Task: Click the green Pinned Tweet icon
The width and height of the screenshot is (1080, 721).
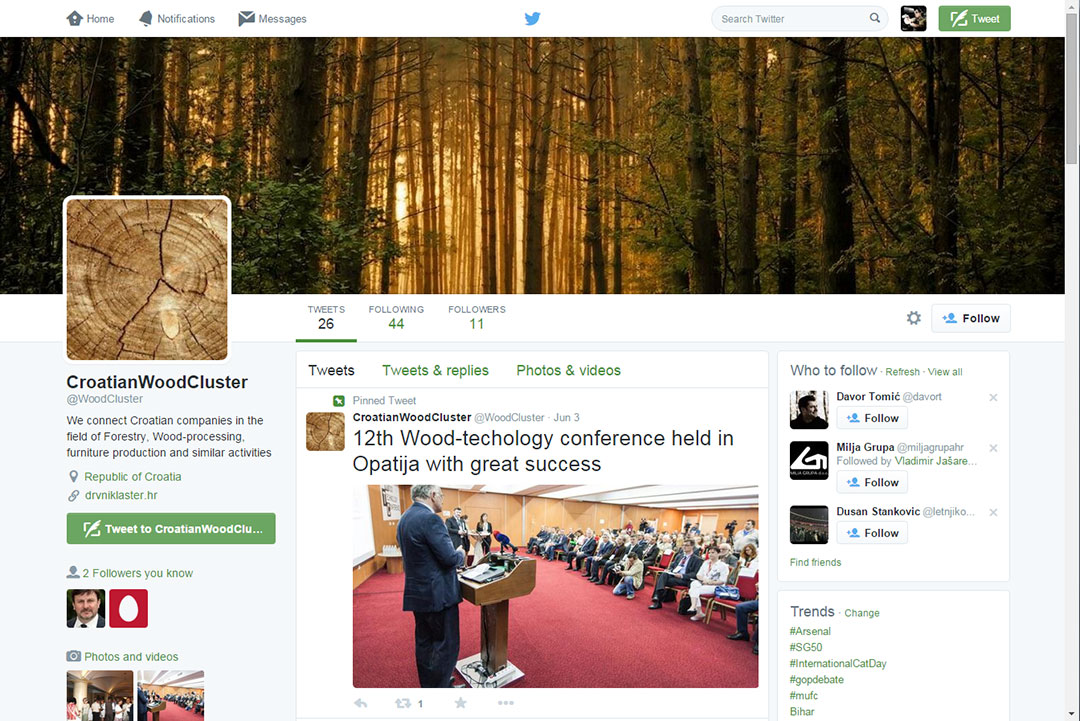Action: (339, 401)
